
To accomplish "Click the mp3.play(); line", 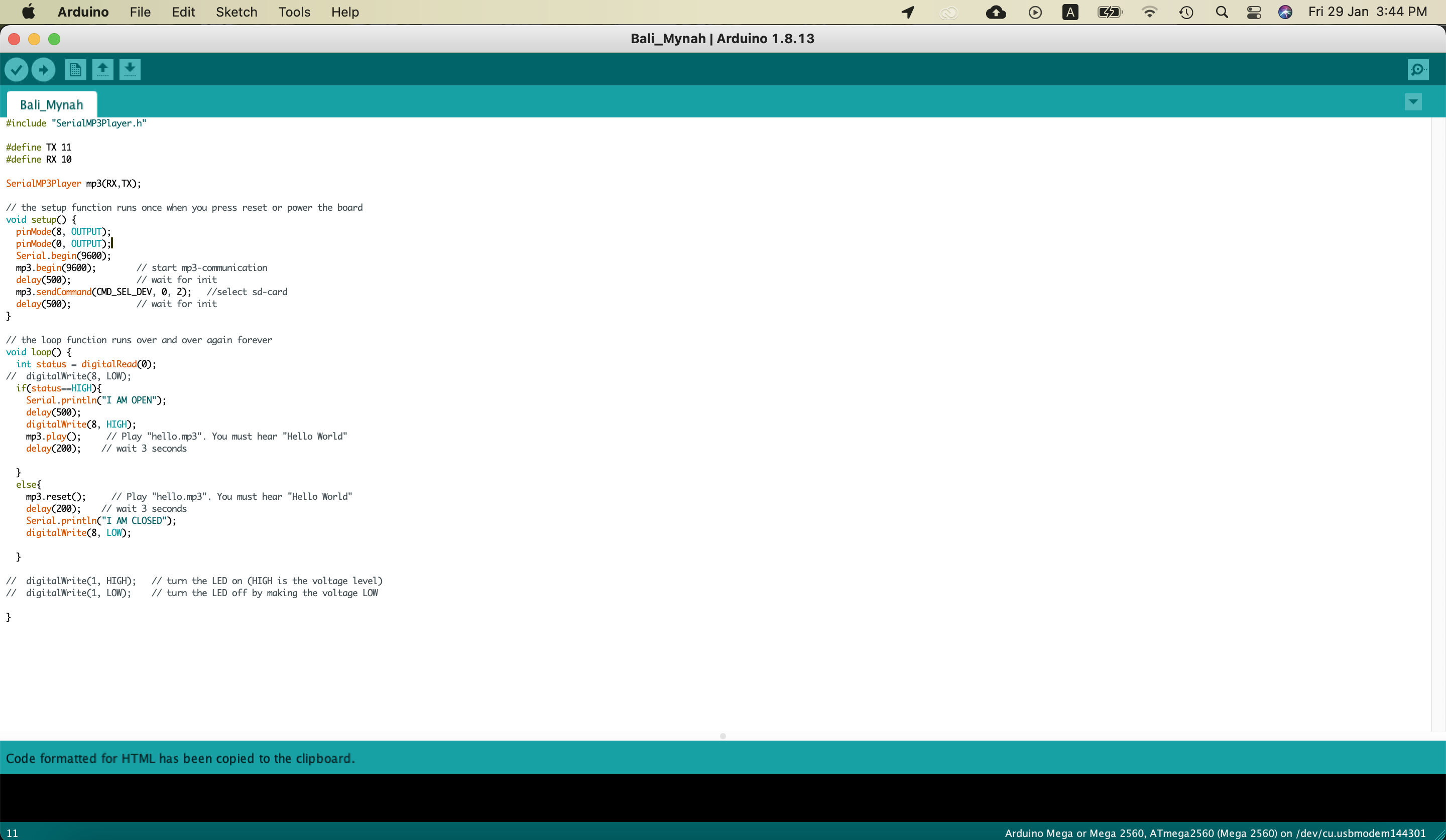I will pyautogui.click(x=53, y=437).
